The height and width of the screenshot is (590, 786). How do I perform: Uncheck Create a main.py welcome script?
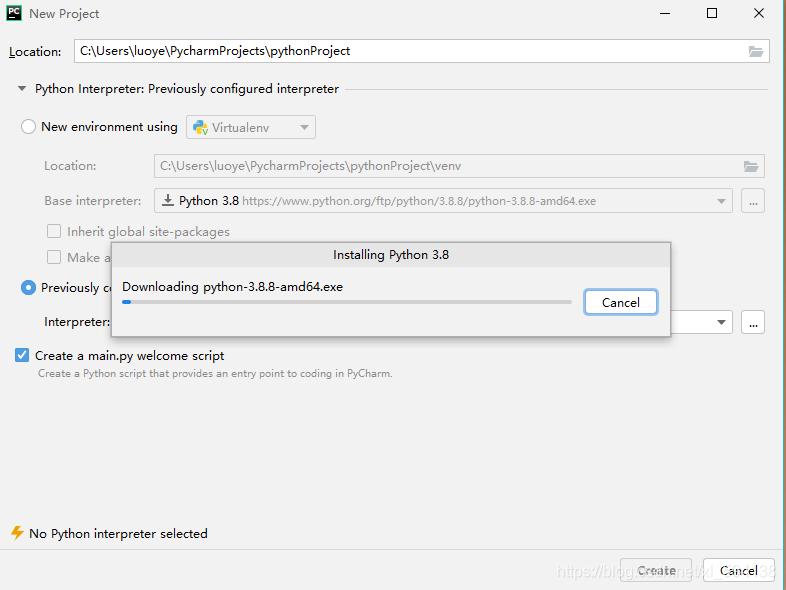point(22,355)
